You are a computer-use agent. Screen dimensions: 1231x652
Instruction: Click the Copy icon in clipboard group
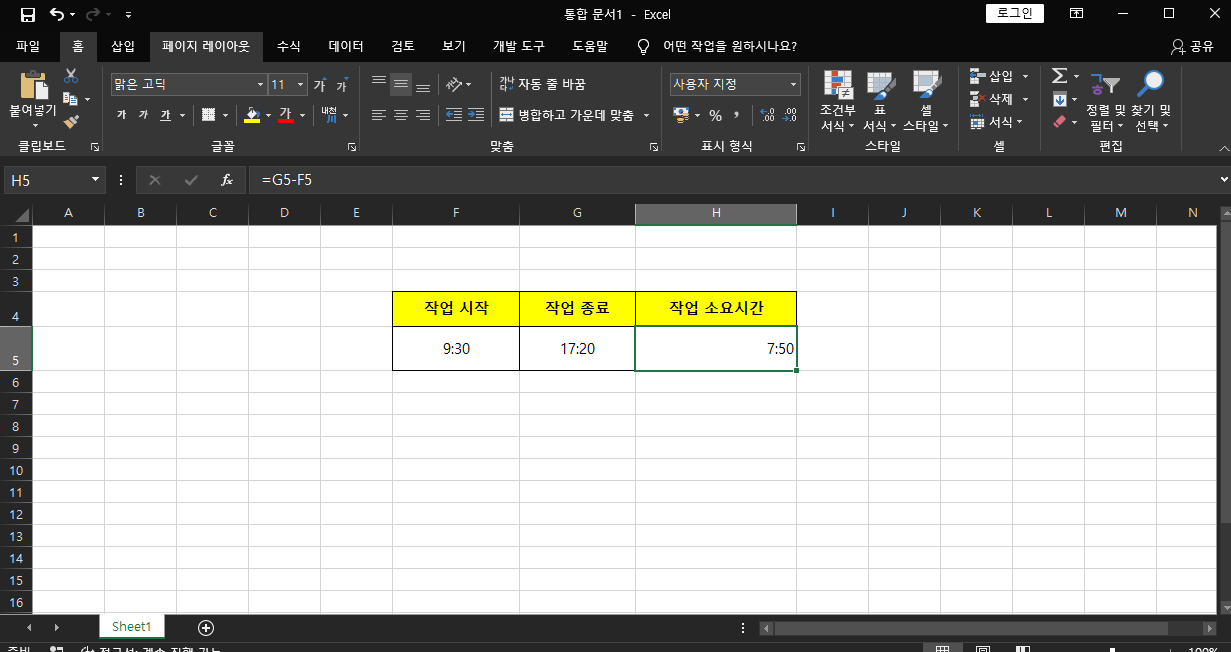point(70,99)
